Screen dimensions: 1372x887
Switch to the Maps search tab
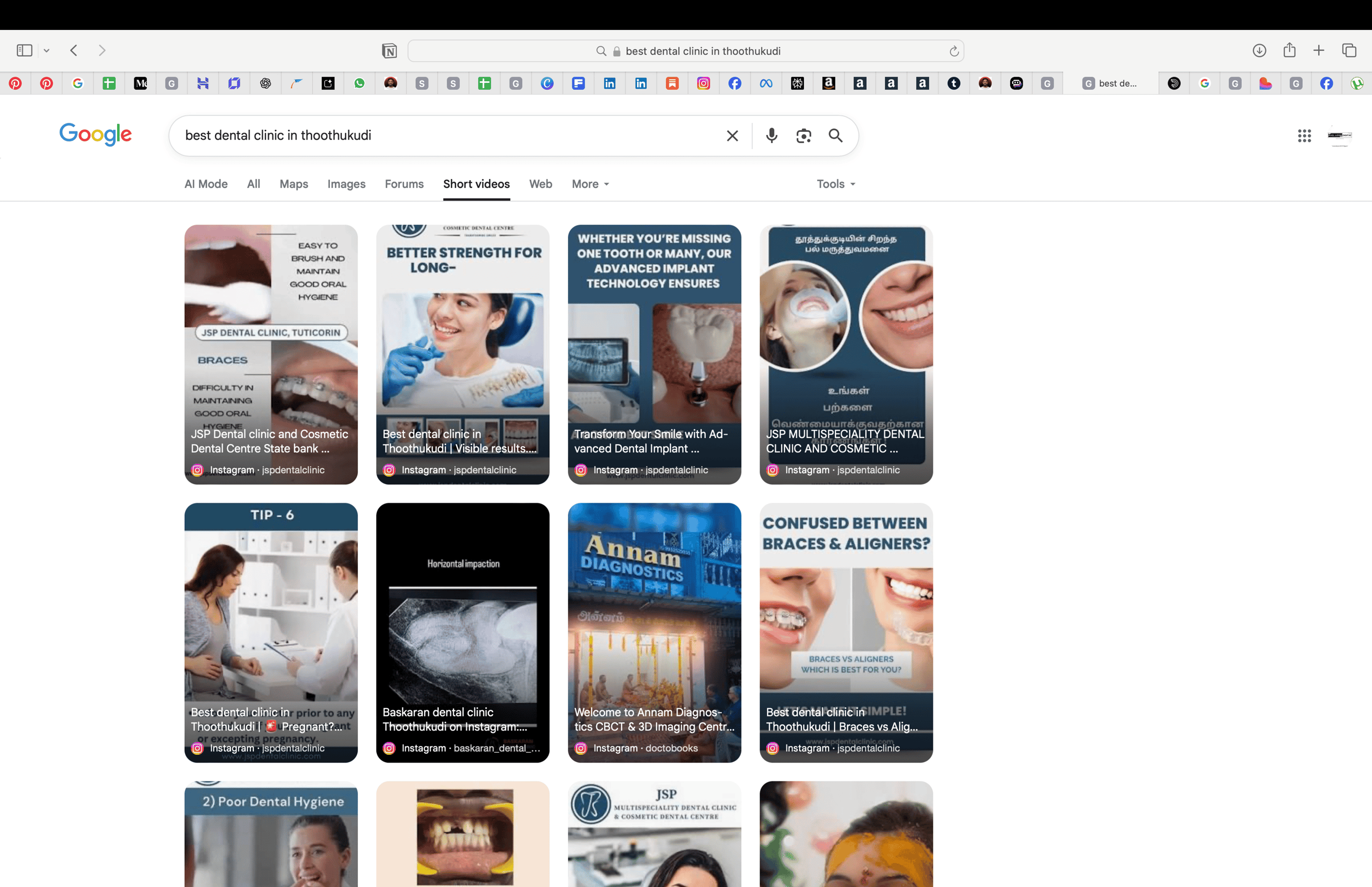tap(294, 184)
